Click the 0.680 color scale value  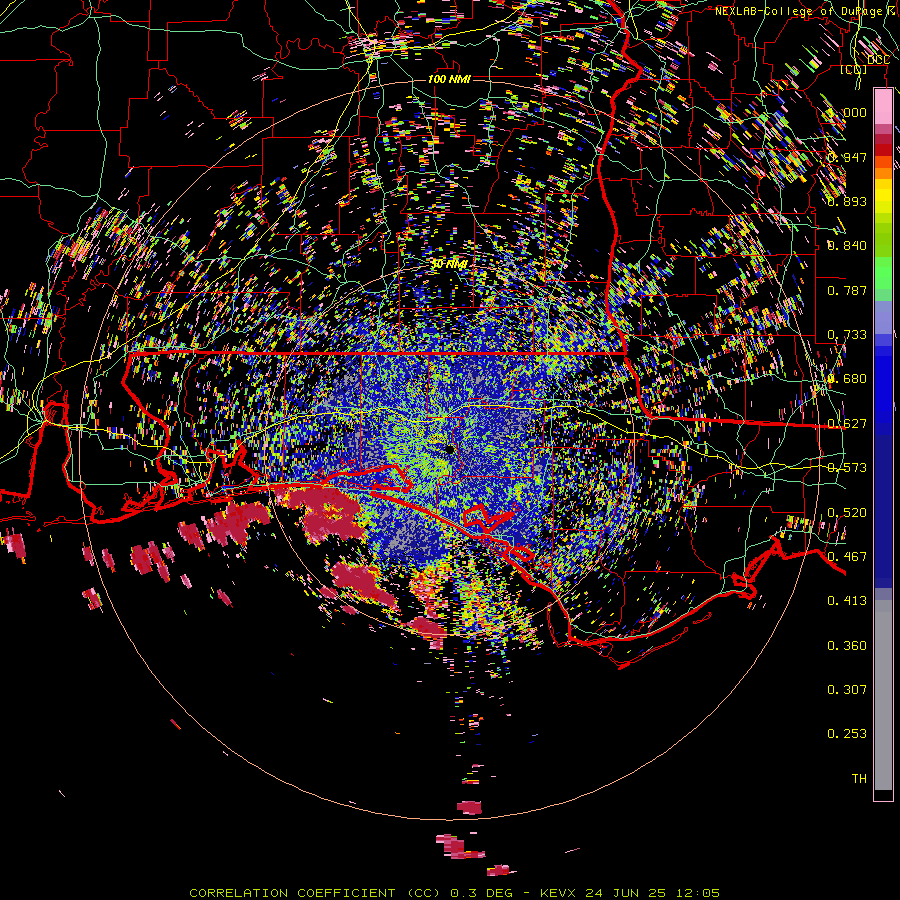pos(847,379)
